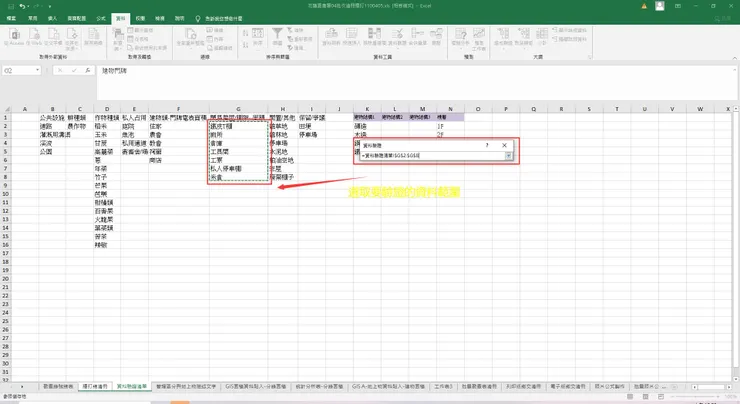This screenshot has width=740, height=404.
Task: Click the Select All corner button
Action: (x=7, y=109)
